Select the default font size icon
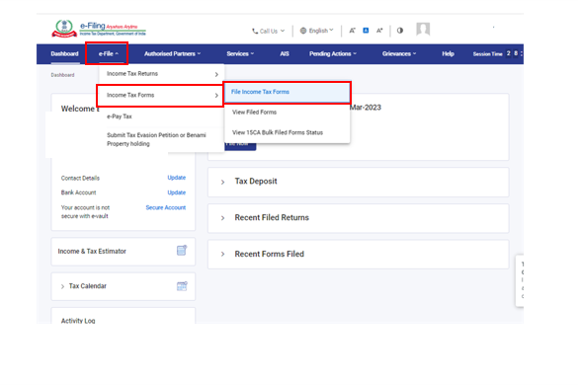Screen dimensions: 578x385 click(366, 30)
